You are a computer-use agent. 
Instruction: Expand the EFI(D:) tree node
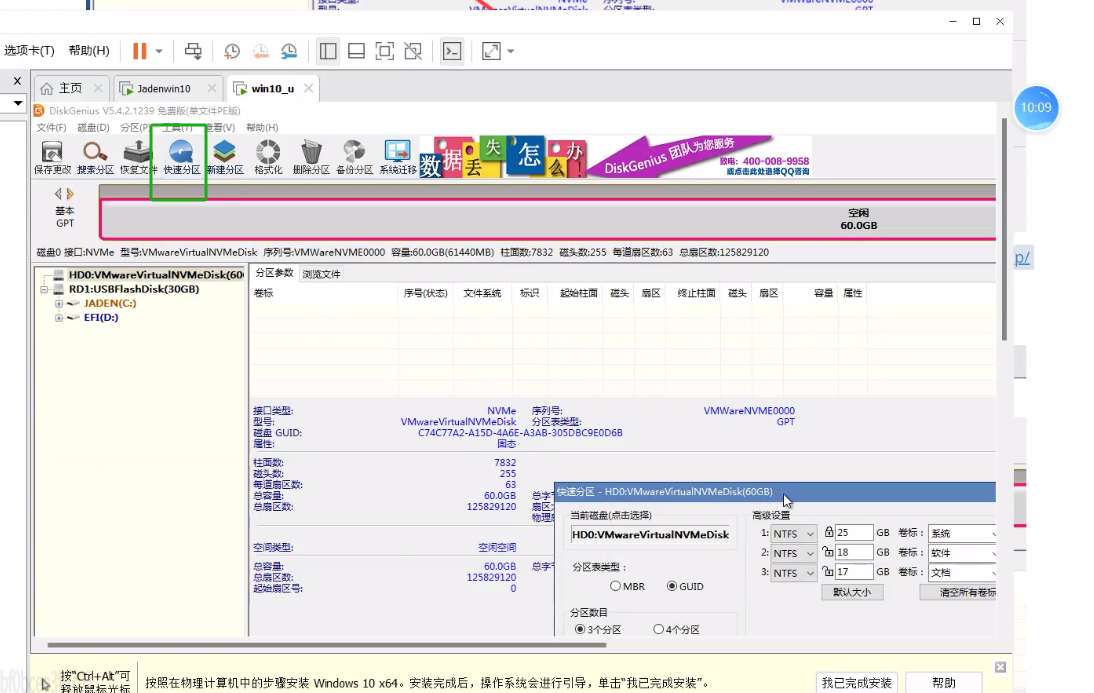tap(59, 318)
